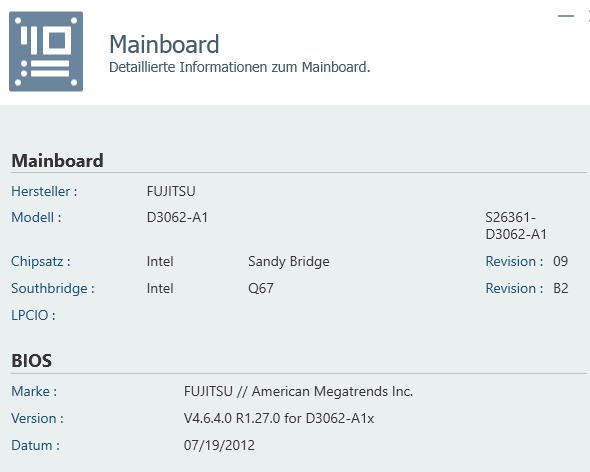Select the BIOS date 07/19/2012
The width and height of the screenshot is (590, 472).
[x=219, y=446]
